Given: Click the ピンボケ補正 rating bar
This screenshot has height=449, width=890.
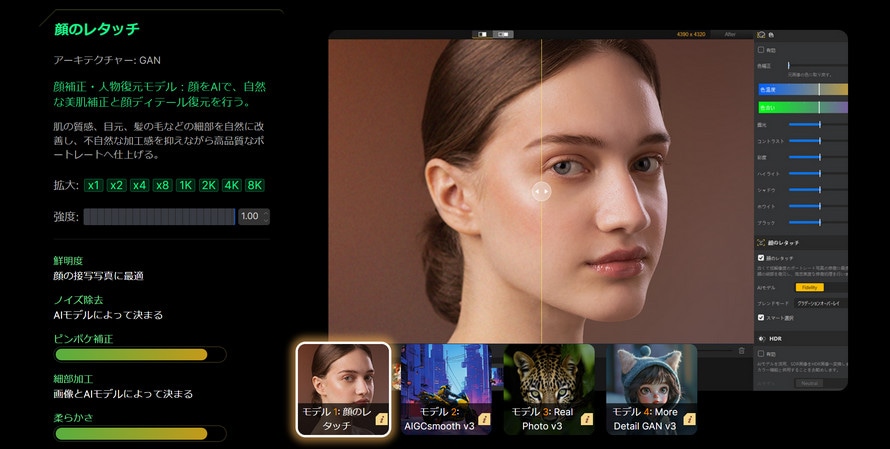Looking at the screenshot, I should click(x=140, y=355).
